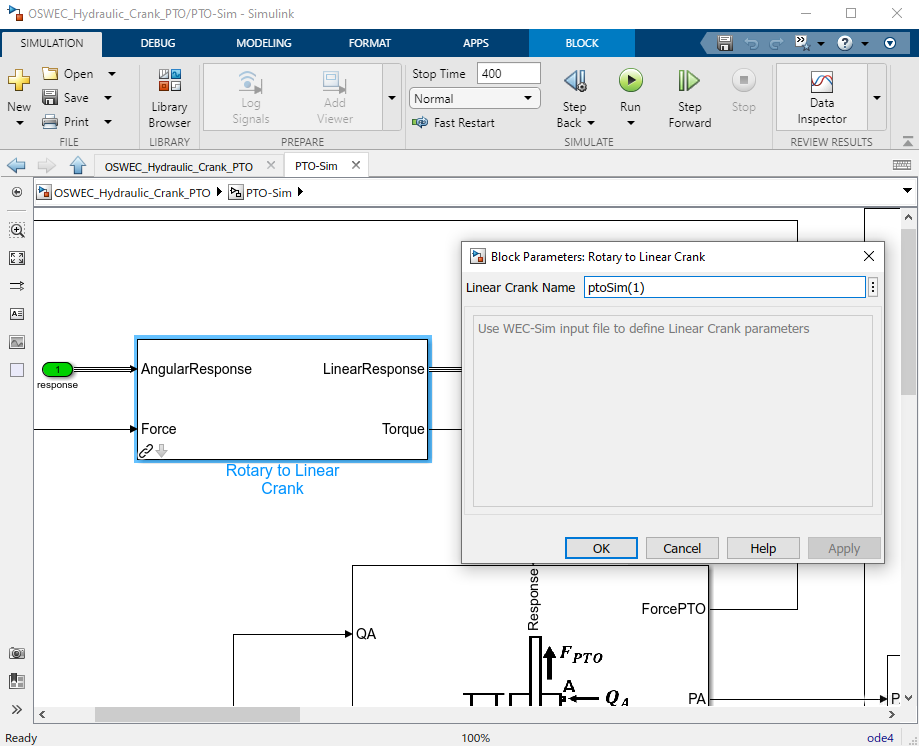Insert an Image from the palette
The height and width of the screenshot is (746, 919).
17,342
